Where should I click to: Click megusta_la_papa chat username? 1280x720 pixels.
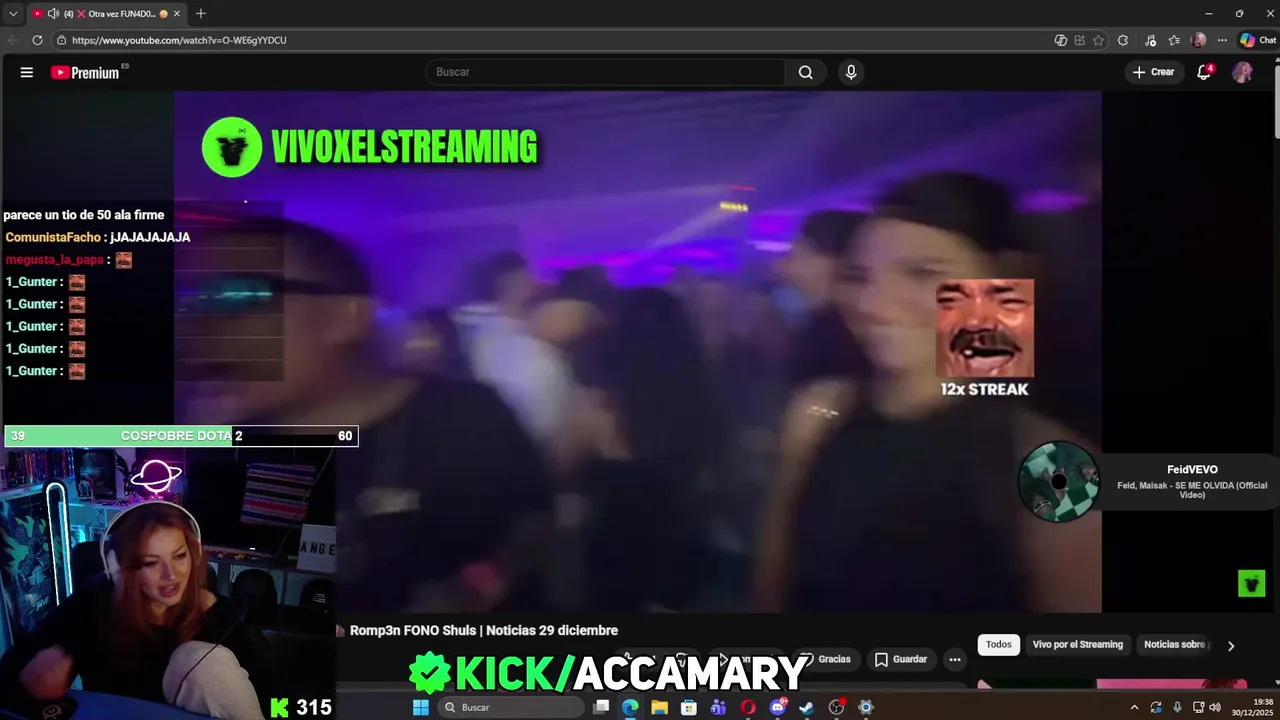coord(55,260)
